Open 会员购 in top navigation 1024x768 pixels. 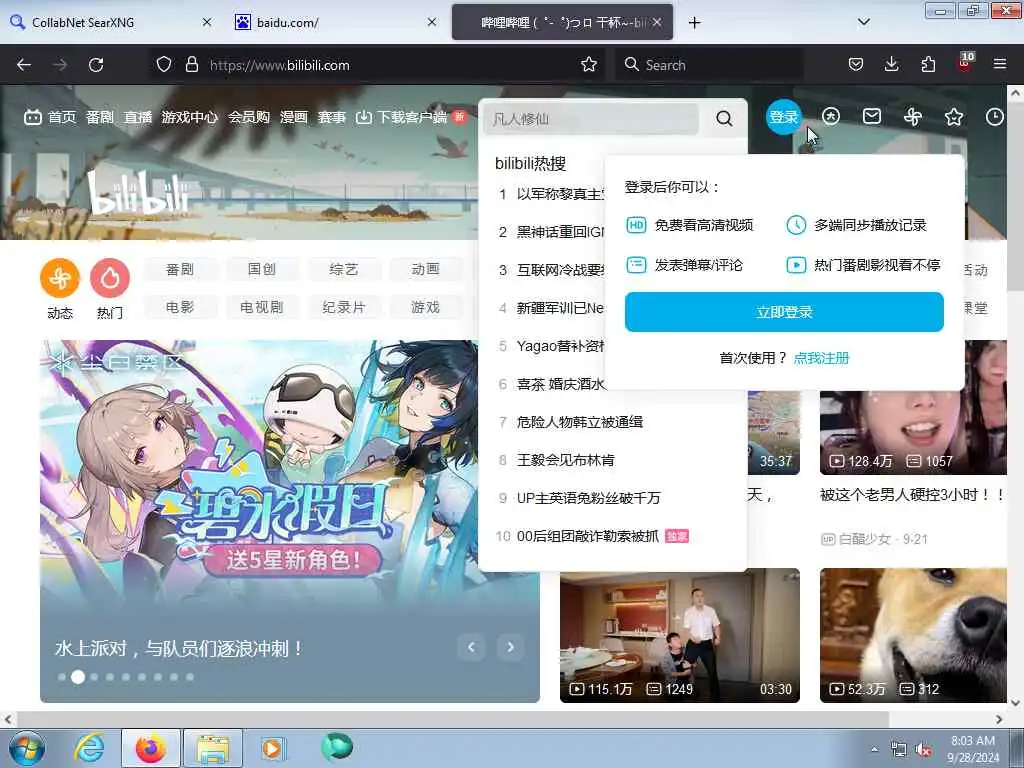coord(249,117)
